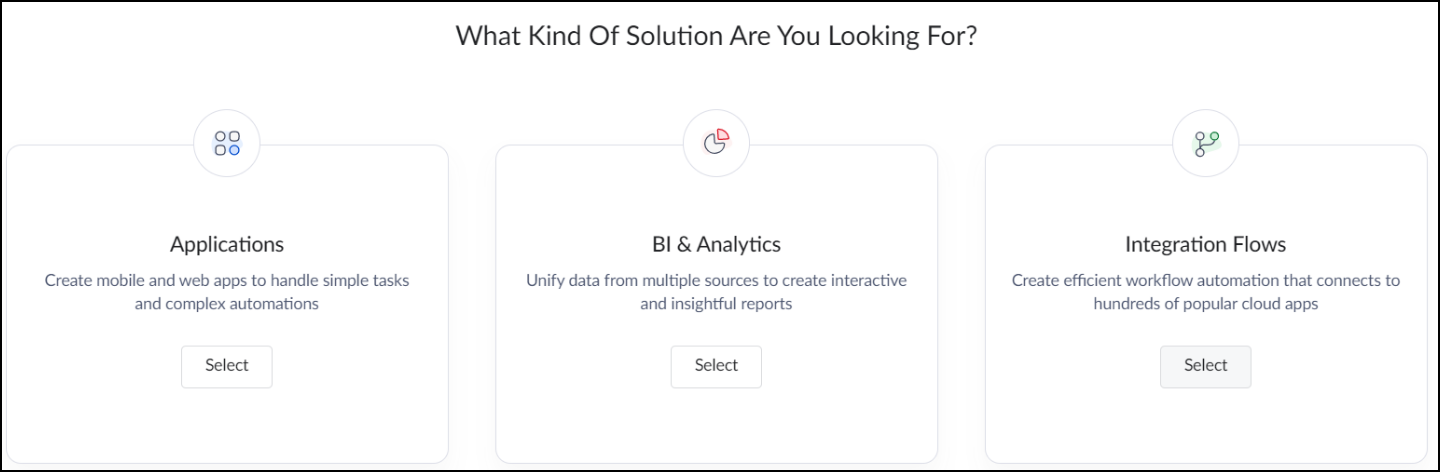Viewport: 1440px width, 472px height.
Task: Hit Select under Integration Flows
Action: coord(1205,366)
